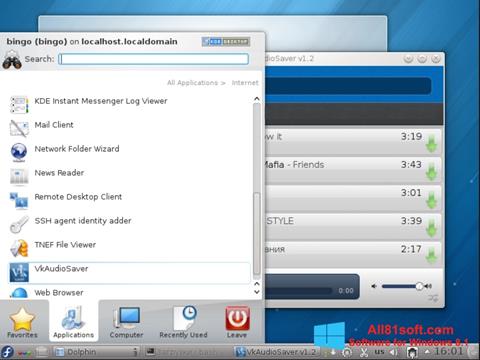
Task: Open the tray settings gear icon
Action: coord(347,352)
